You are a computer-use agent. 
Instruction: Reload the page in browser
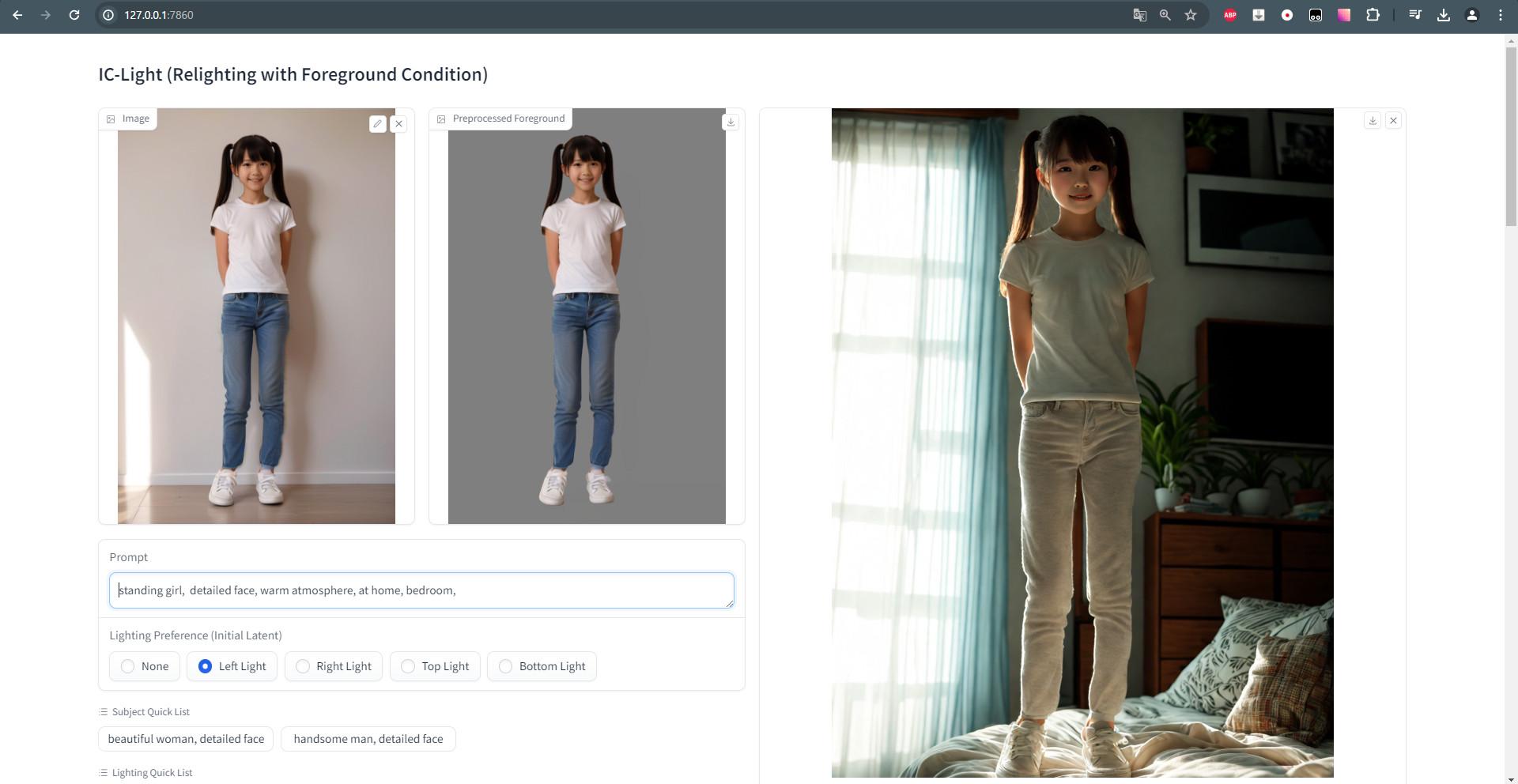(74, 15)
